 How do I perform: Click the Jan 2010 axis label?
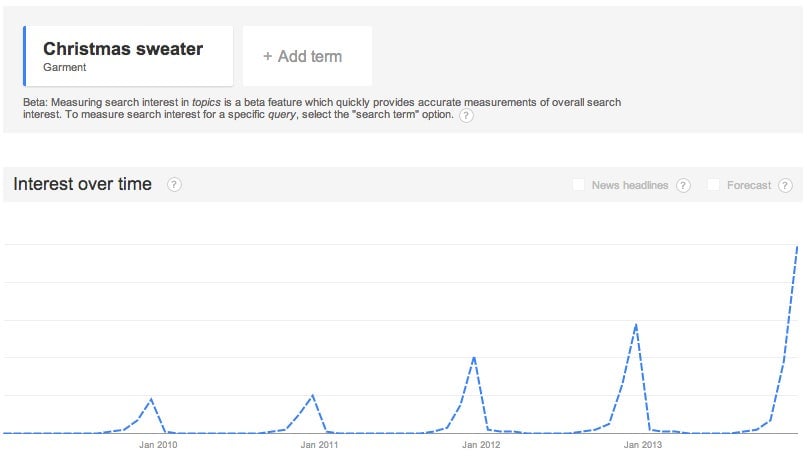[158, 445]
